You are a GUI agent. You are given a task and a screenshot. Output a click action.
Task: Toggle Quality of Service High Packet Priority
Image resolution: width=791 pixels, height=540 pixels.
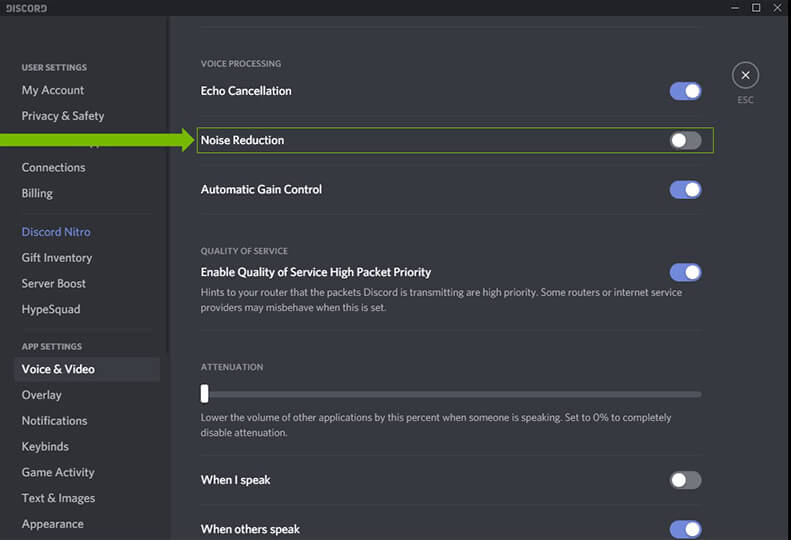[685, 272]
